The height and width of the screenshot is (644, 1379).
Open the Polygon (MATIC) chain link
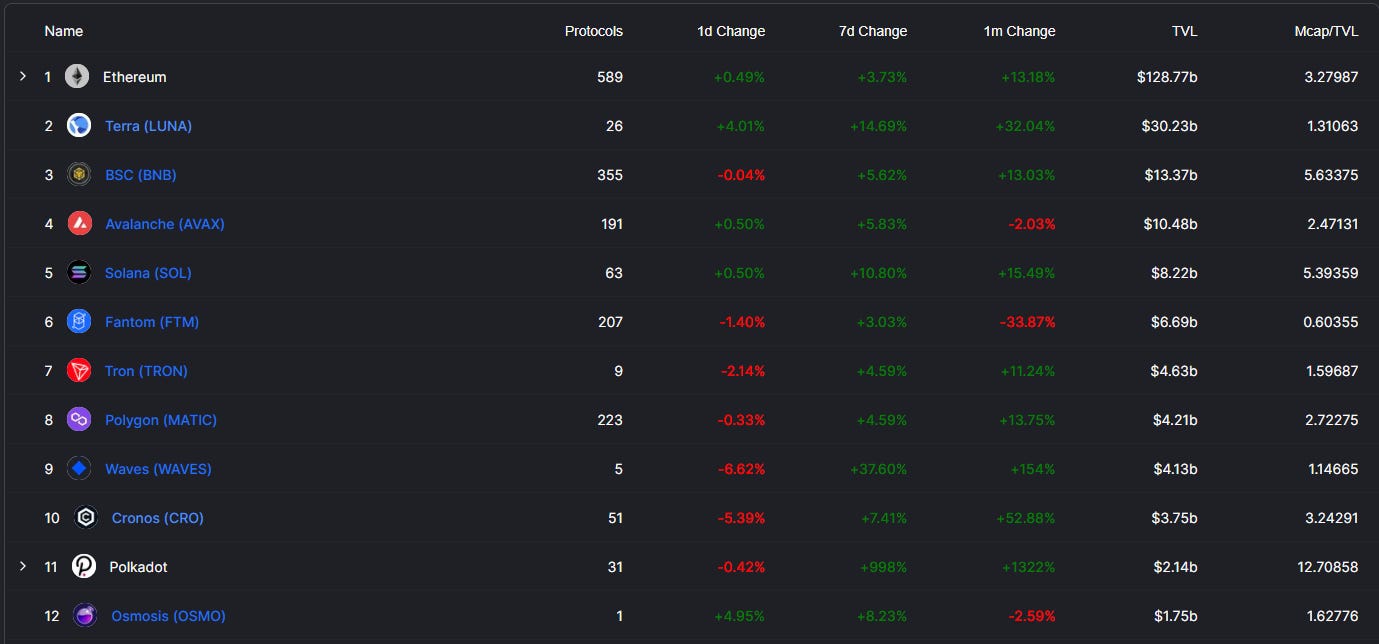160,420
